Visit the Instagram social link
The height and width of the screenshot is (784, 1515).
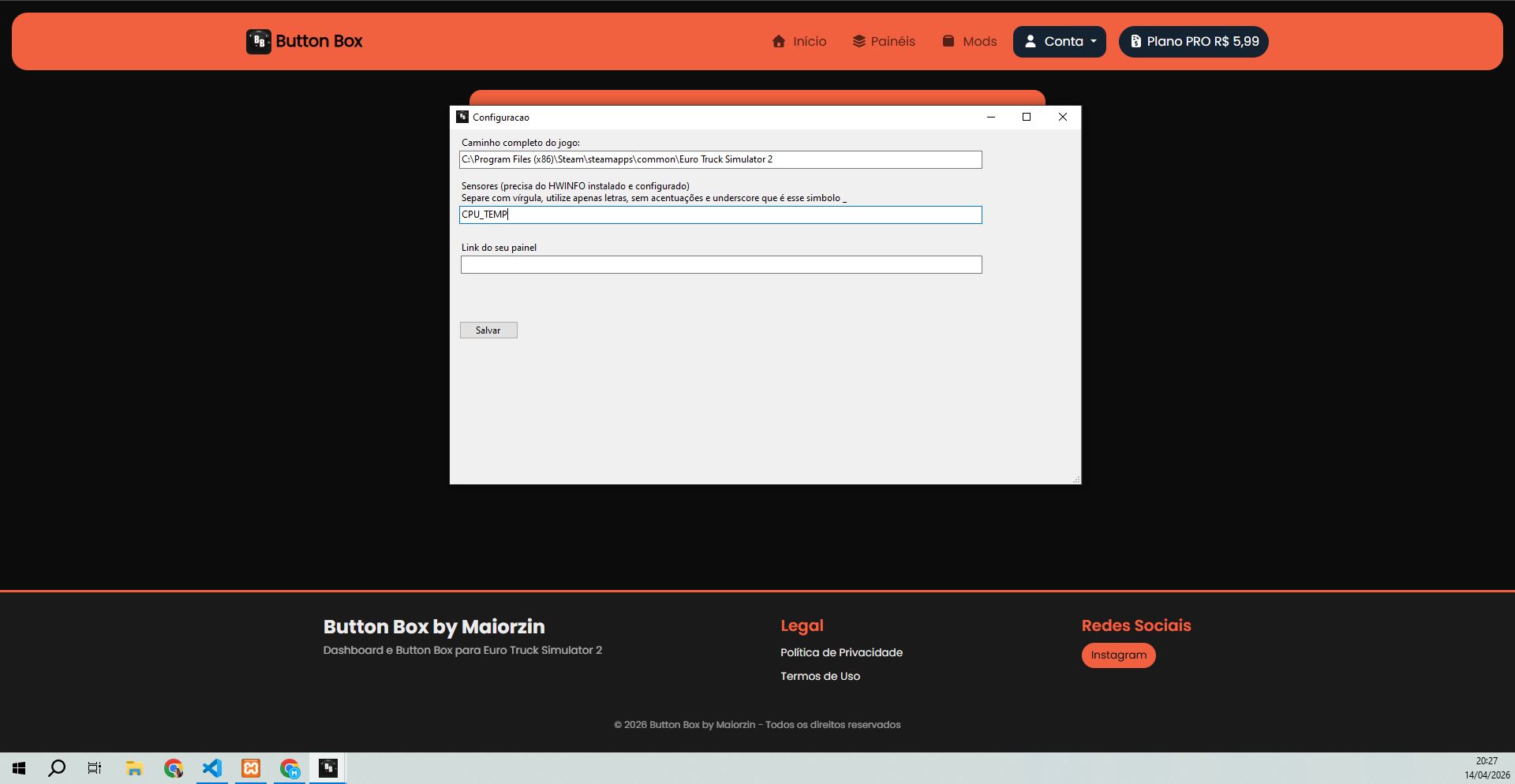[x=1118, y=655]
